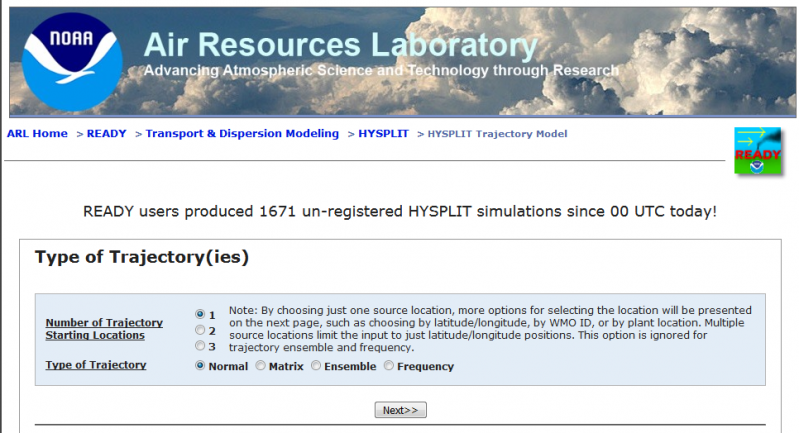Click the Type of Trajectory(ies) section heading

point(141,258)
